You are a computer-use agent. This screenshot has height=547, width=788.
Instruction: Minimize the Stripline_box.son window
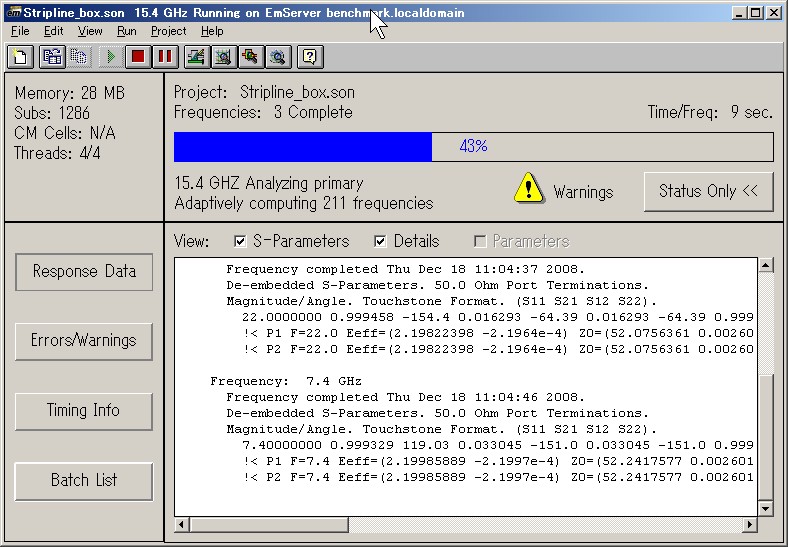coord(739,13)
